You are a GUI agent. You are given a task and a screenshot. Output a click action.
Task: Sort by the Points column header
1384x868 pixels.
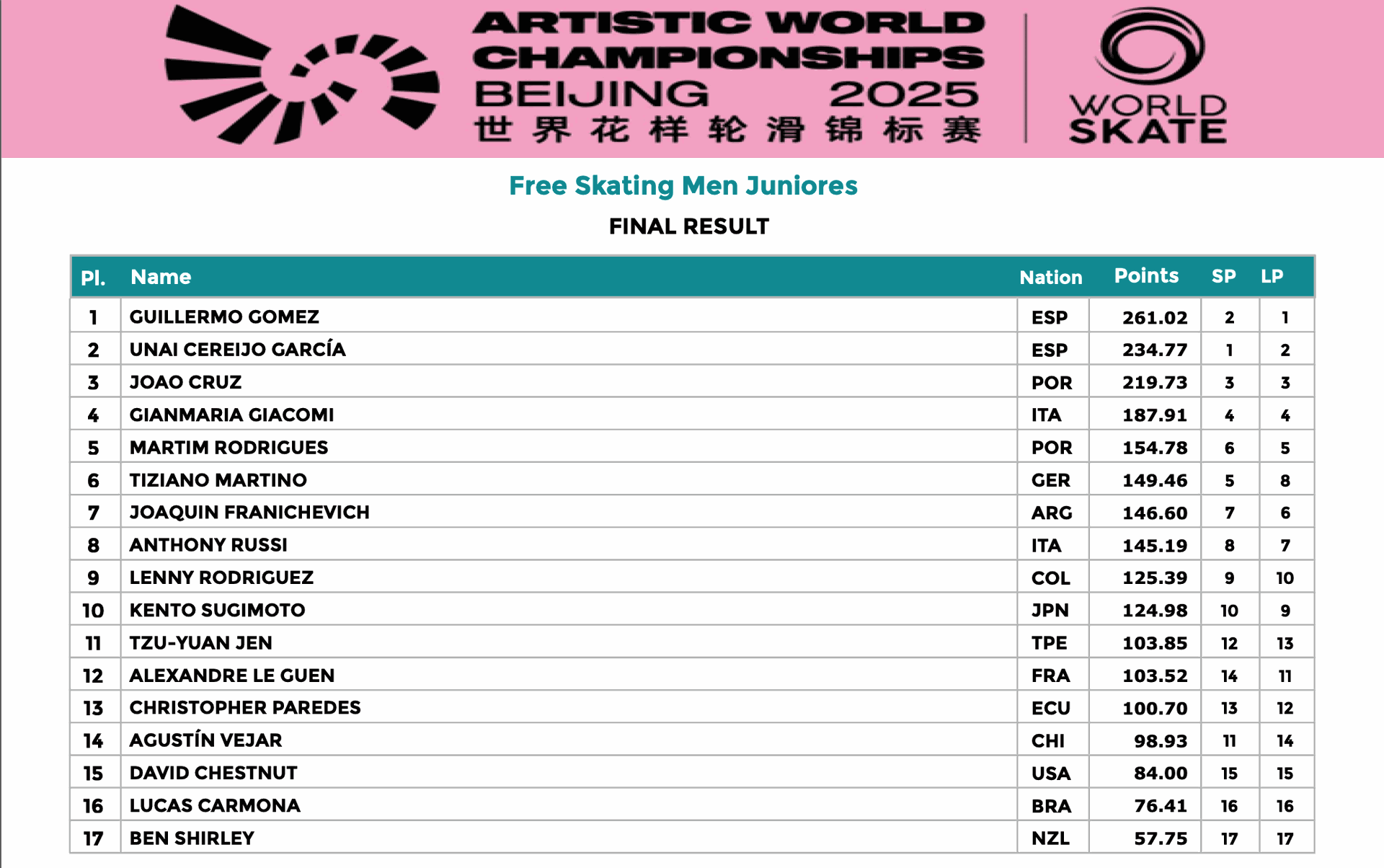(1146, 276)
